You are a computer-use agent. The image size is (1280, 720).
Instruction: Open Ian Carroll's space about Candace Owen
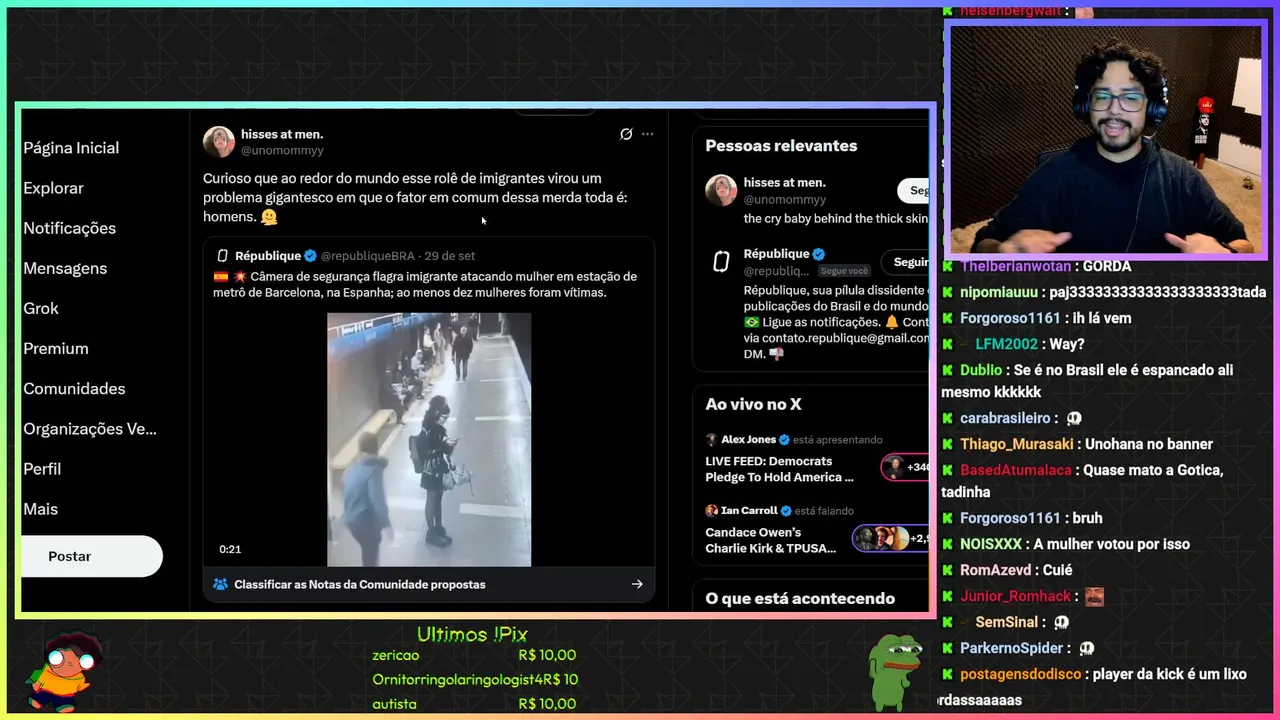[x=770, y=540]
